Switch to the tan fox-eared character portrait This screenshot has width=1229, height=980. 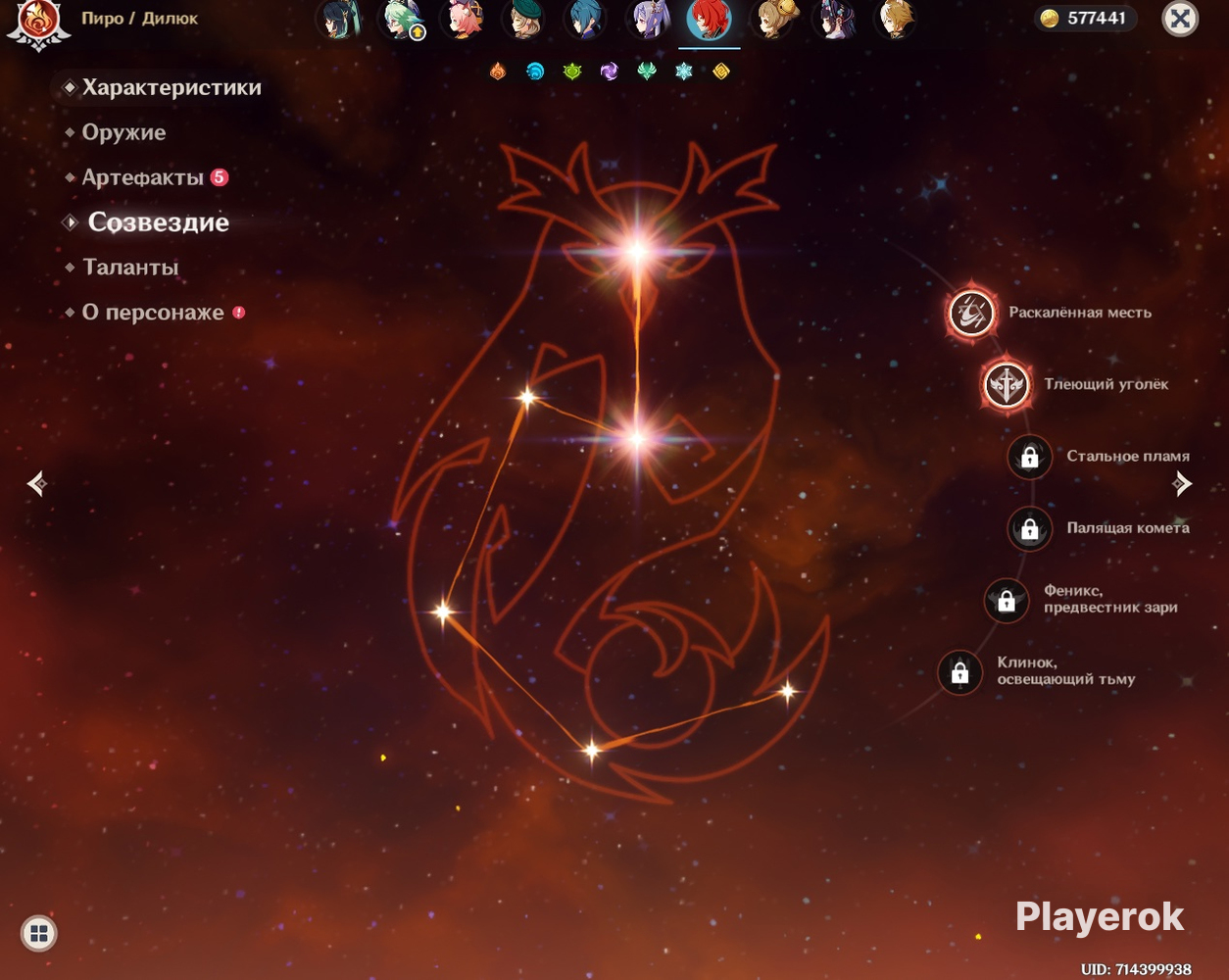(x=895, y=20)
